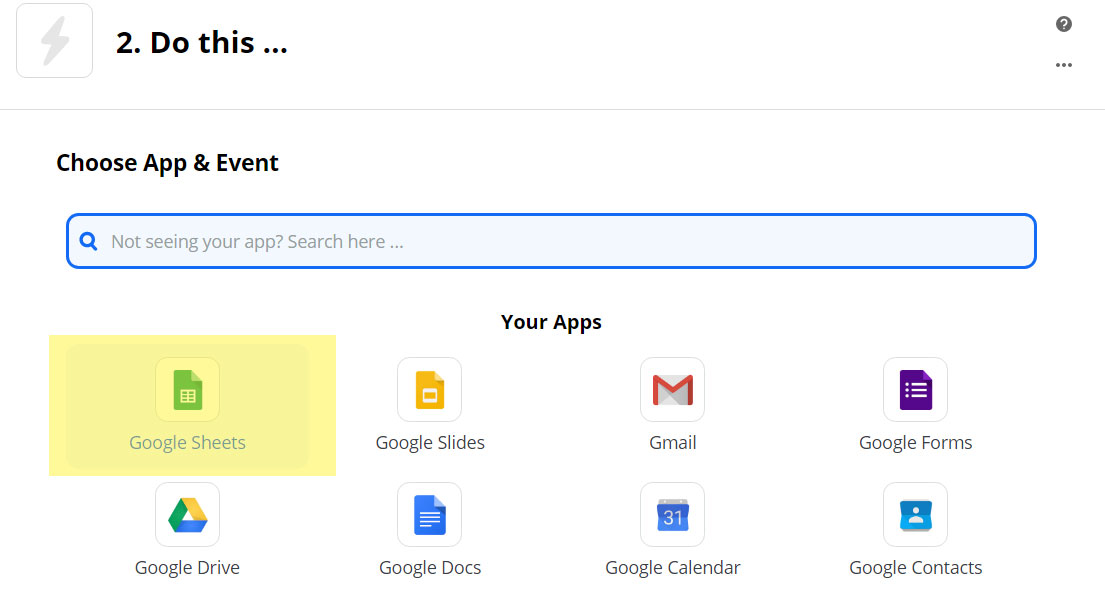Click the 'Gmail' label text
This screenshot has width=1105, height=598.
pos(672,443)
